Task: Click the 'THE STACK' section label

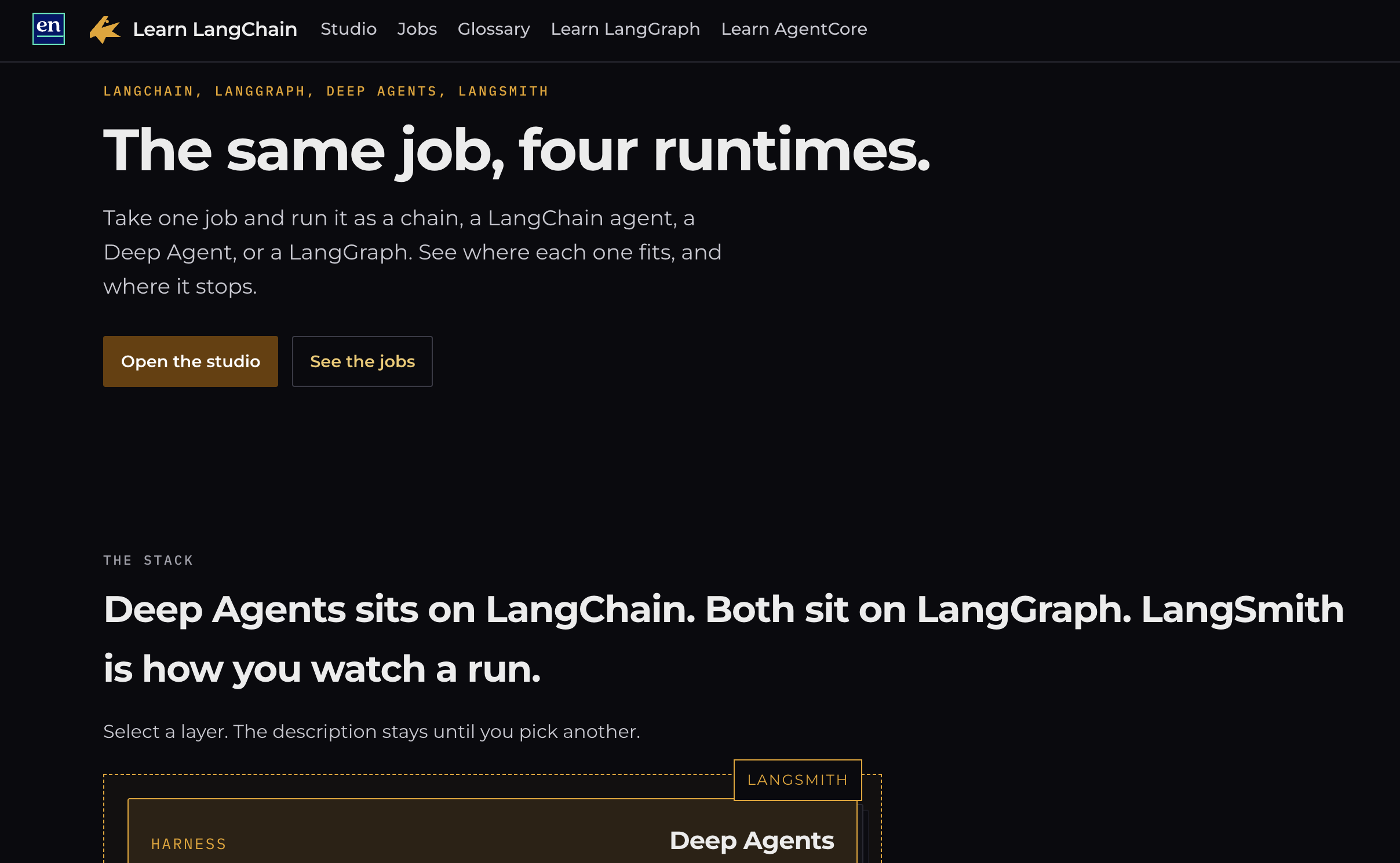Action: pyautogui.click(x=148, y=560)
